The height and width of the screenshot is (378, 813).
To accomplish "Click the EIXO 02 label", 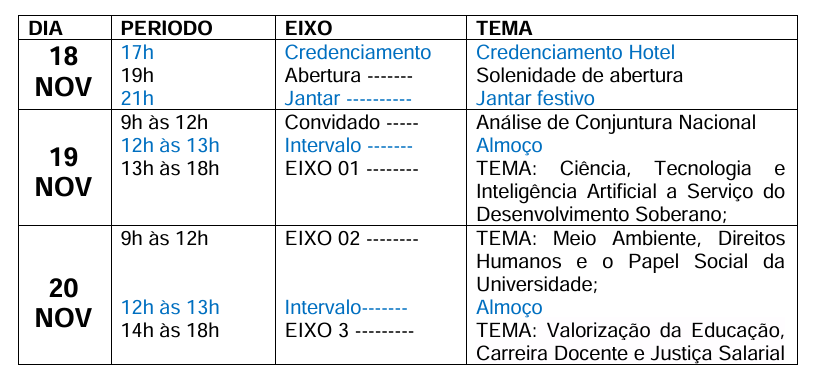I will [x=322, y=239].
